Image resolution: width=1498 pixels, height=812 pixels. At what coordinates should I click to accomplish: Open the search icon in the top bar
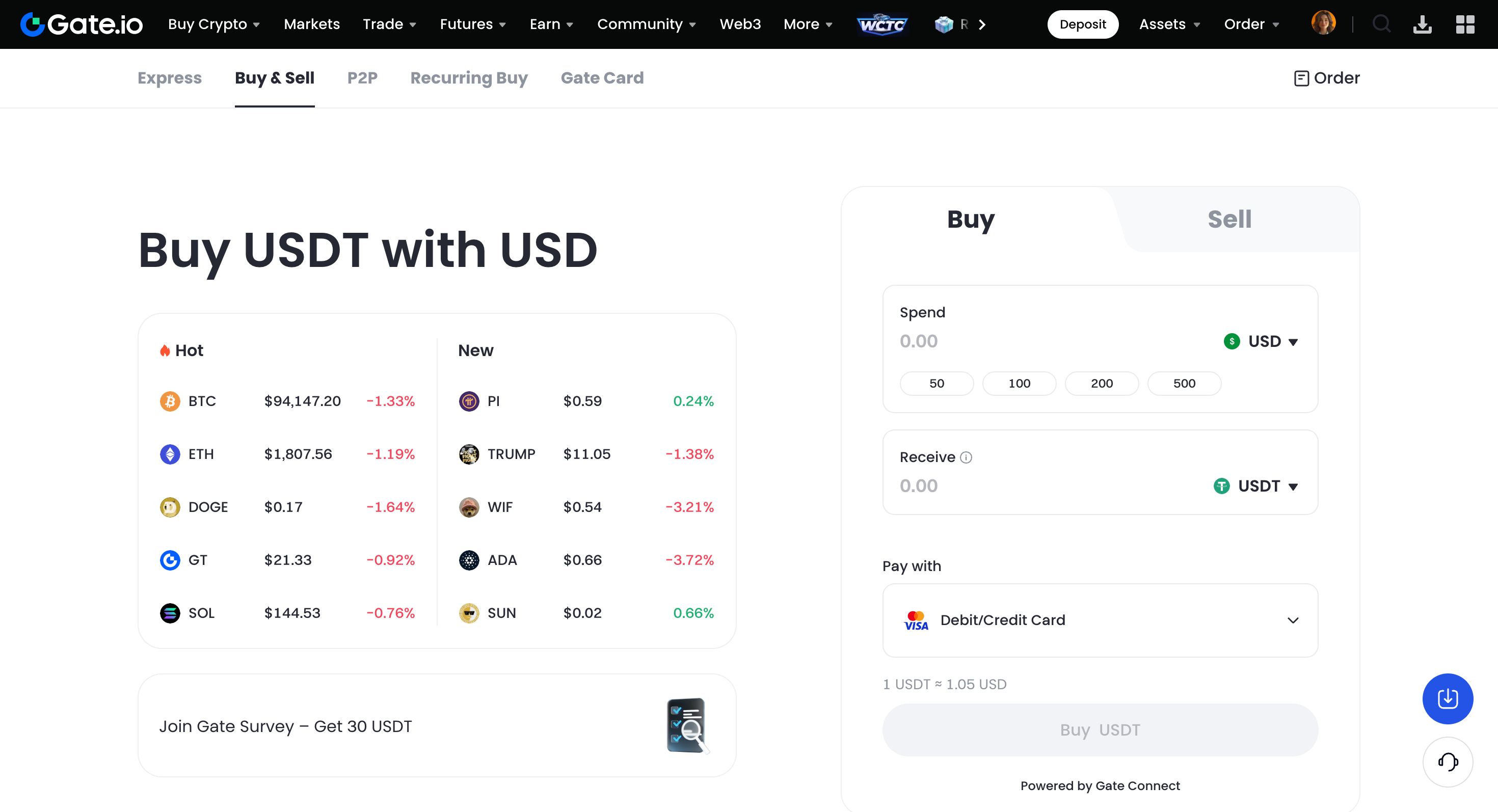[x=1382, y=24]
